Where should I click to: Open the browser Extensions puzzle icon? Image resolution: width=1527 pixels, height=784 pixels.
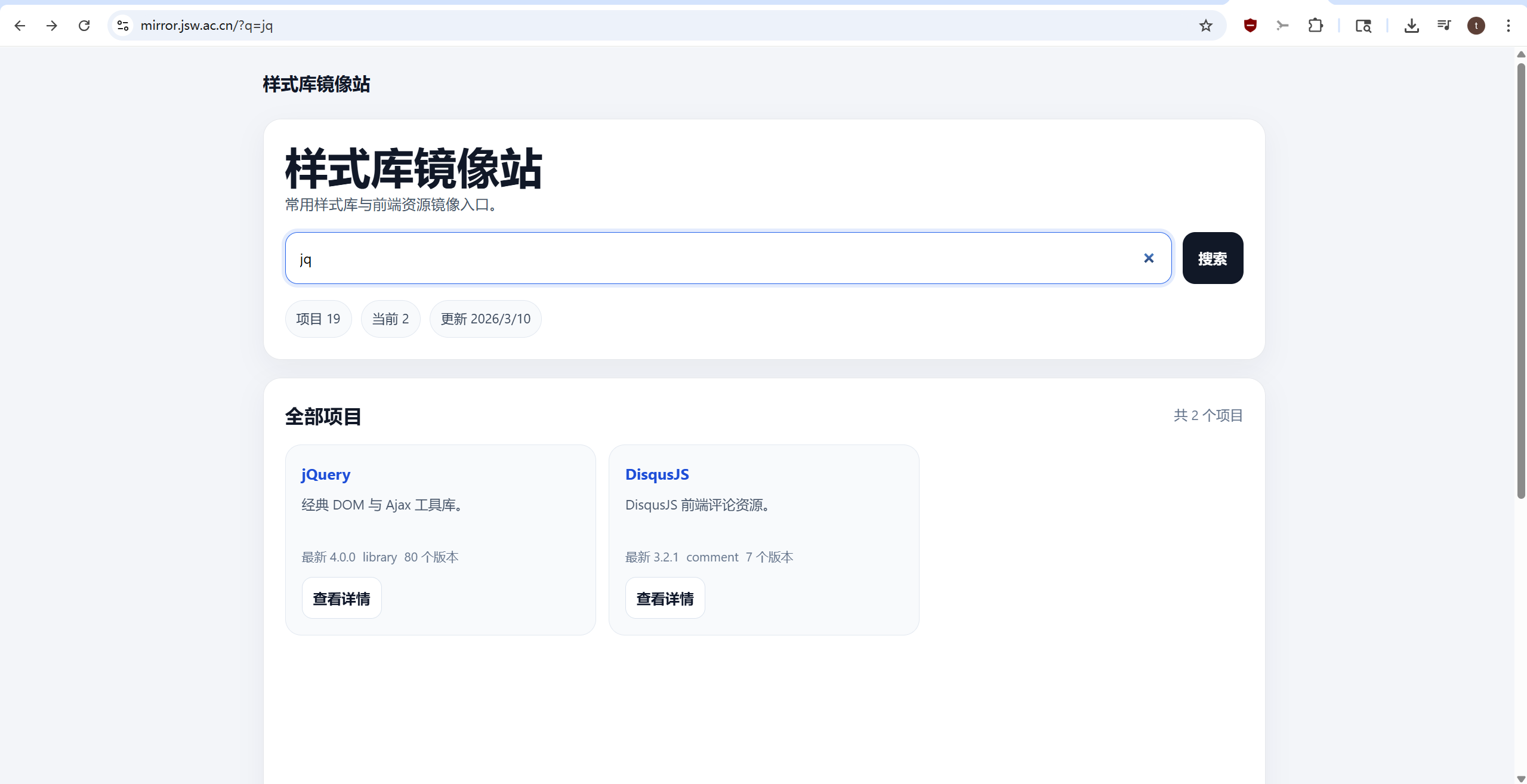point(1316,26)
